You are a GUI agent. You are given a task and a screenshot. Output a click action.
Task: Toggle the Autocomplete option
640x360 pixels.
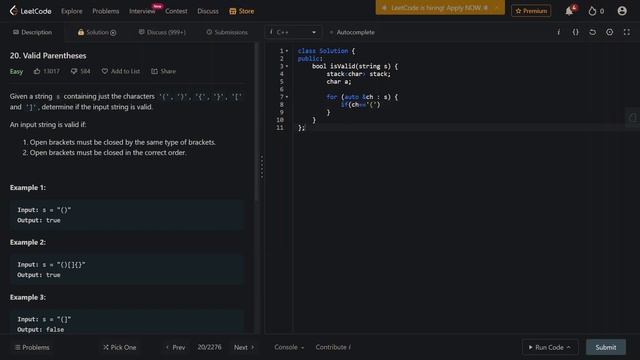coord(352,32)
